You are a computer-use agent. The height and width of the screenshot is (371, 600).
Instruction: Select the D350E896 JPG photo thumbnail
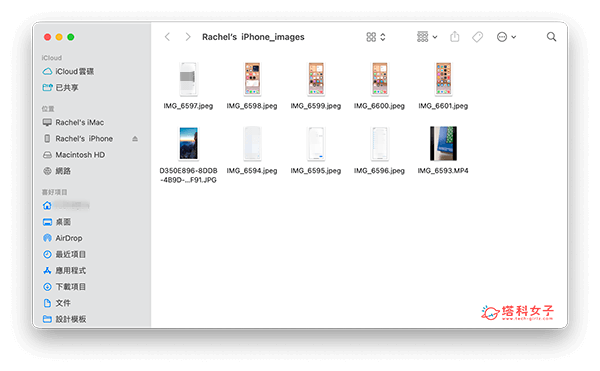pyautogui.click(x=188, y=143)
